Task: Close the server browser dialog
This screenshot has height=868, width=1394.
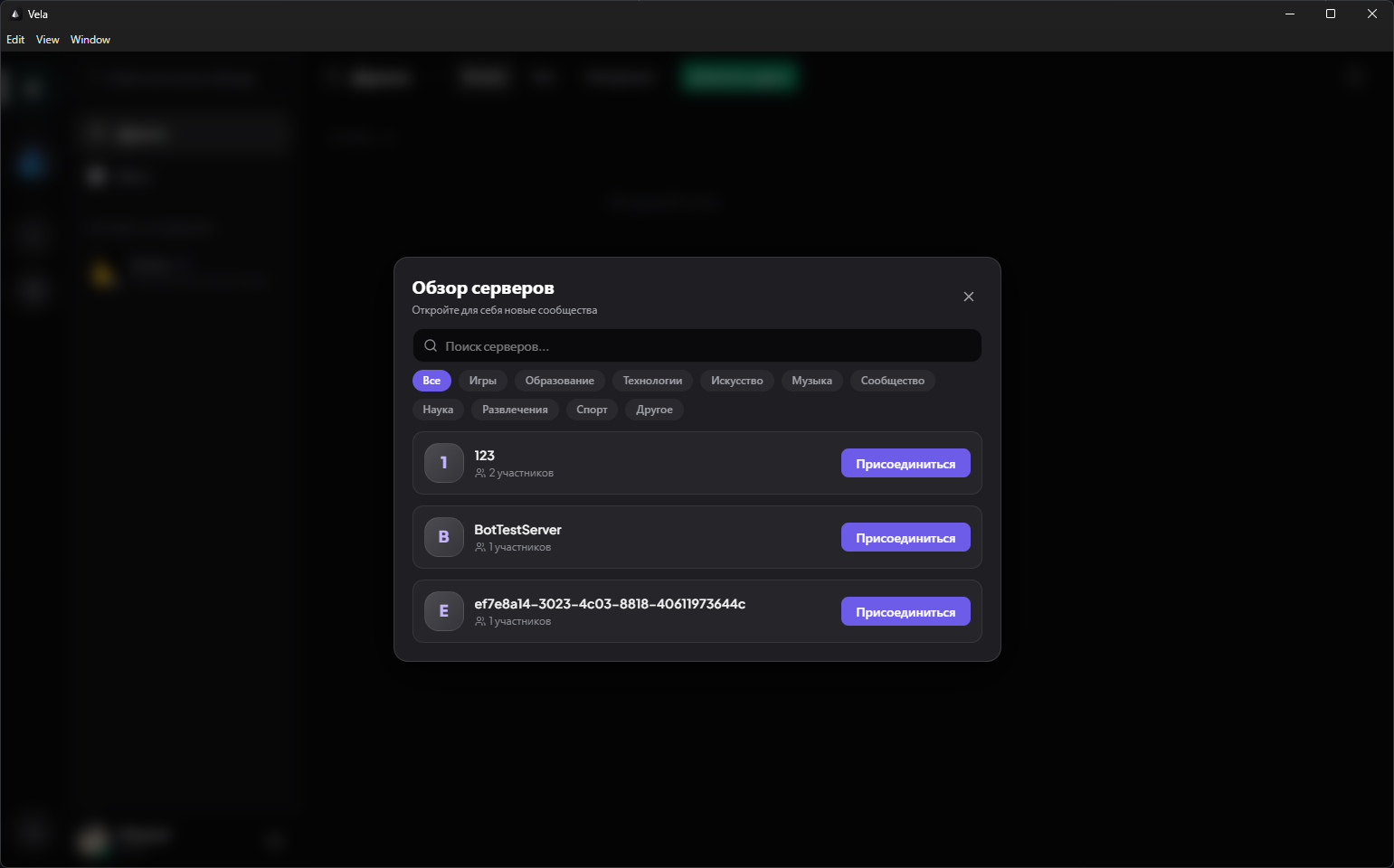Action: (968, 297)
